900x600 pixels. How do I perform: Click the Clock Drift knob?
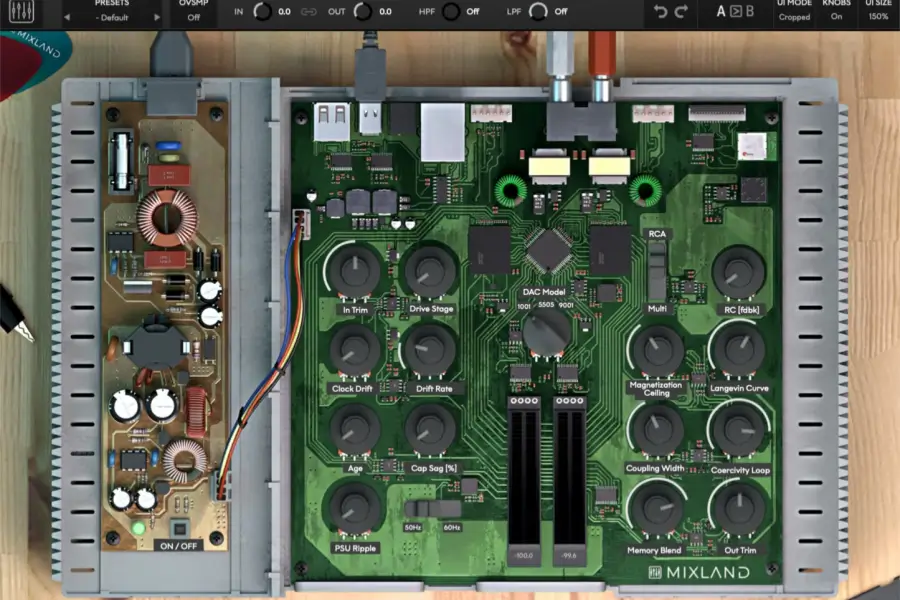click(x=355, y=350)
